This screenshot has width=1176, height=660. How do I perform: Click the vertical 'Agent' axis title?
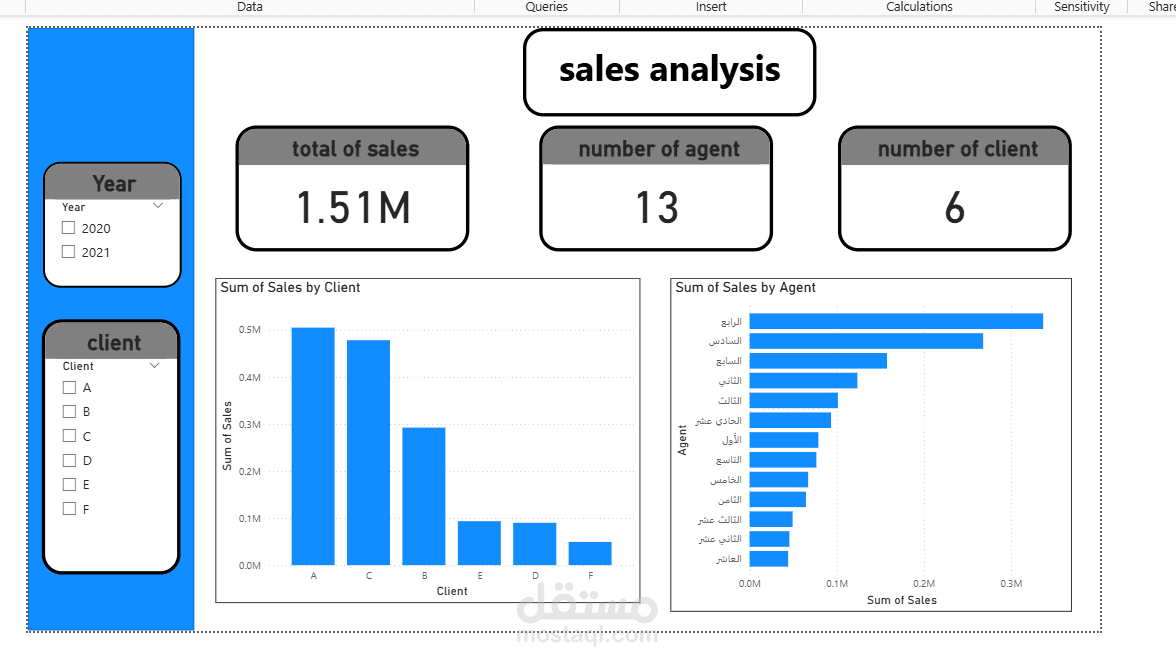pyautogui.click(x=682, y=440)
